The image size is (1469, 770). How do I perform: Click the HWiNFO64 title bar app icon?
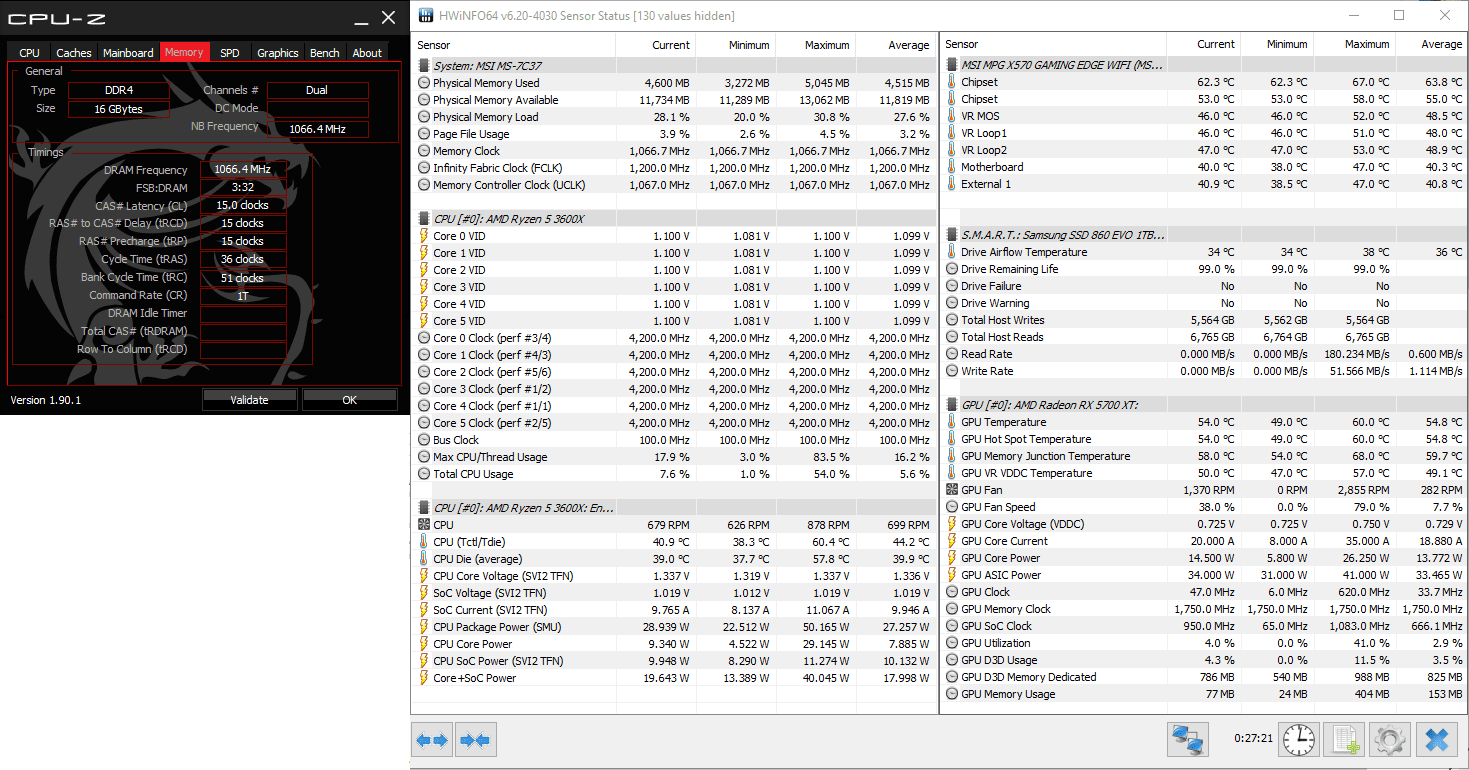(x=427, y=16)
